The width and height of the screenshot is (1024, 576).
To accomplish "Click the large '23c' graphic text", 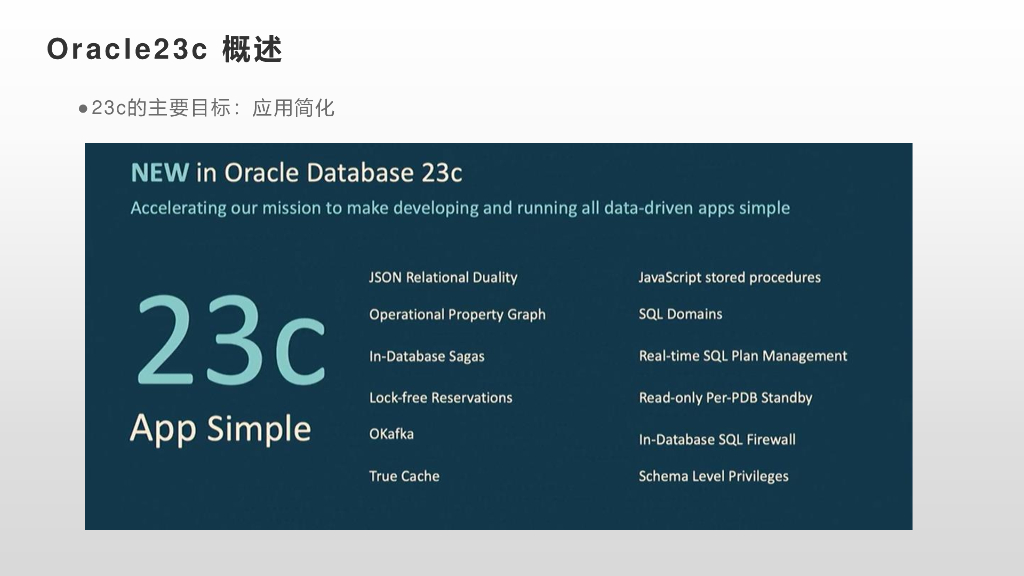I will point(230,340).
